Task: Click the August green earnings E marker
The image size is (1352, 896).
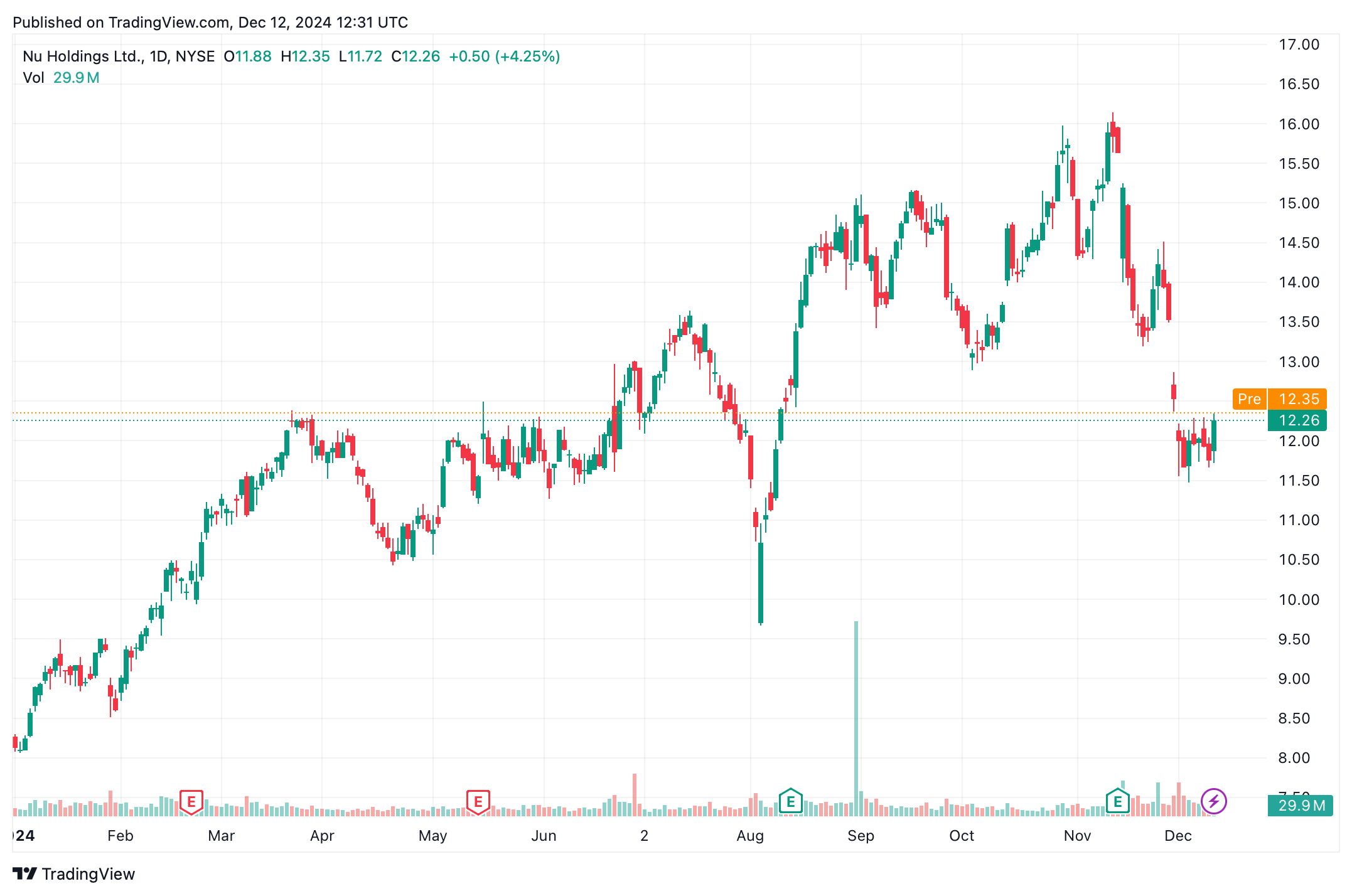Action: click(791, 801)
